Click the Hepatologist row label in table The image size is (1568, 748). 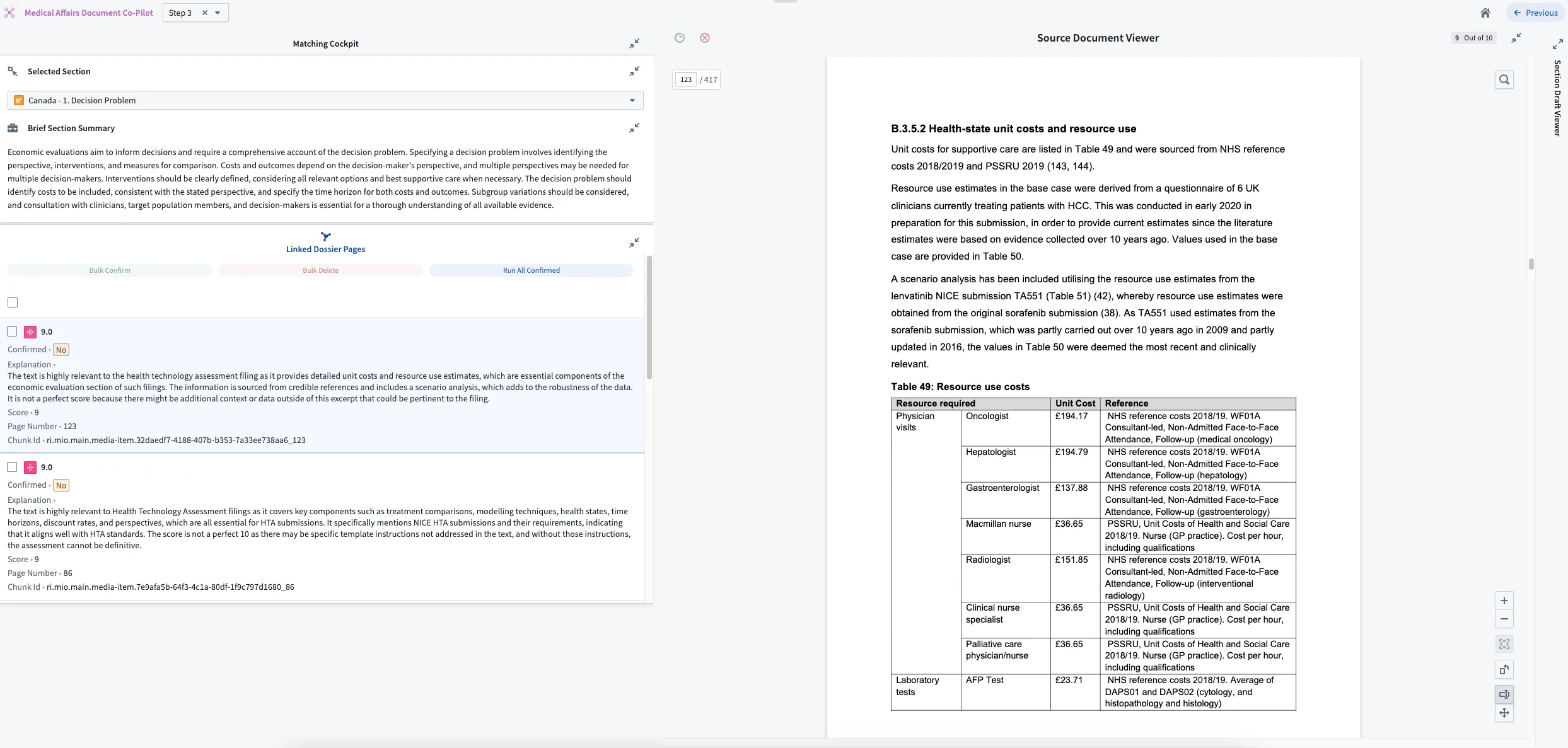coord(990,452)
